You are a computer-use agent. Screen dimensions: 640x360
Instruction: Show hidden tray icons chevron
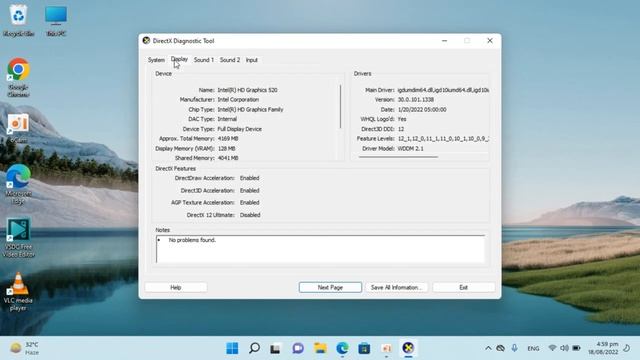[x=488, y=348]
